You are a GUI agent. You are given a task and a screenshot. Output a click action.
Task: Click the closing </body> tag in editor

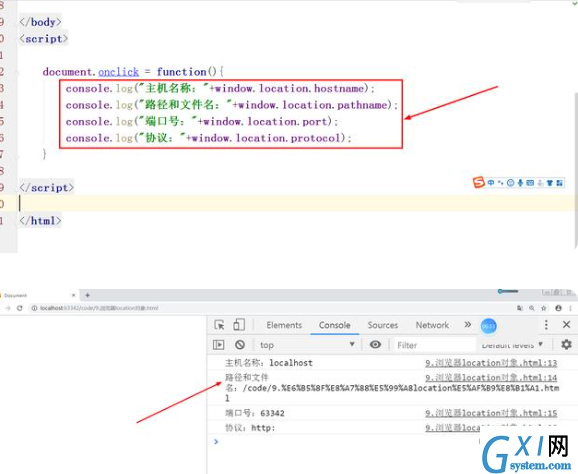pyautogui.click(x=40, y=22)
